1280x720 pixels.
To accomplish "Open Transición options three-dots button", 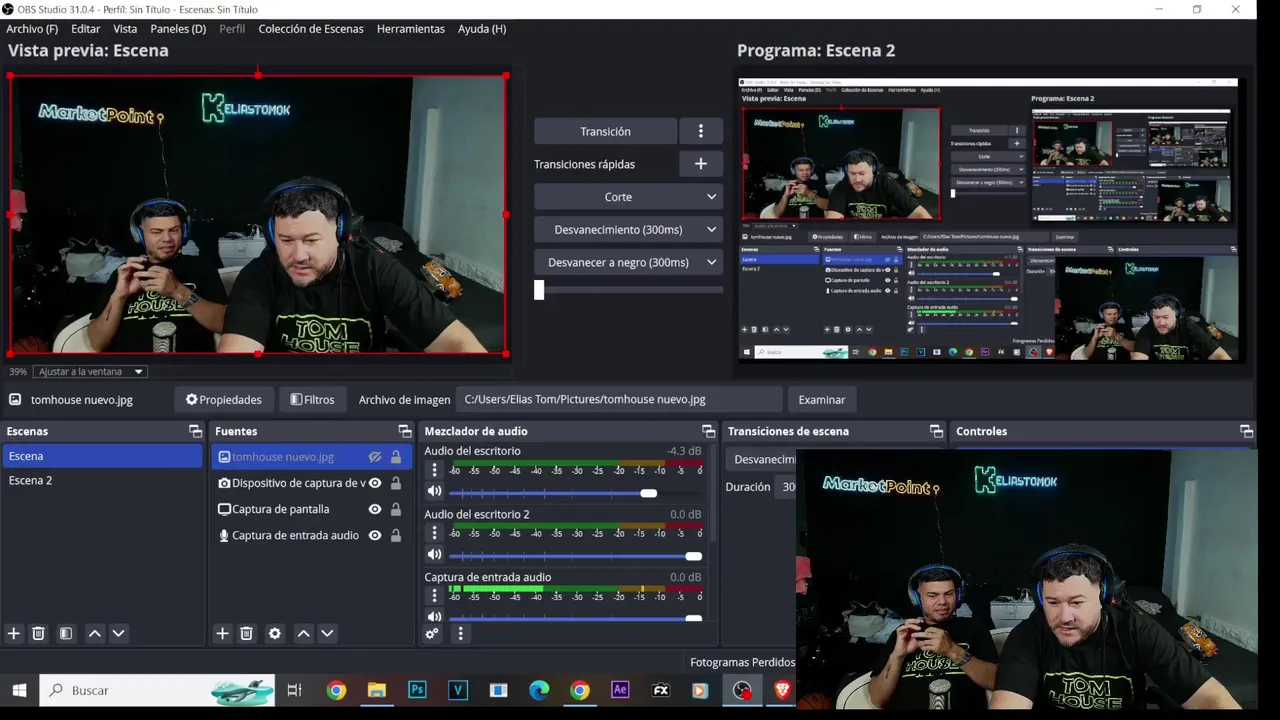I will pyautogui.click(x=701, y=131).
